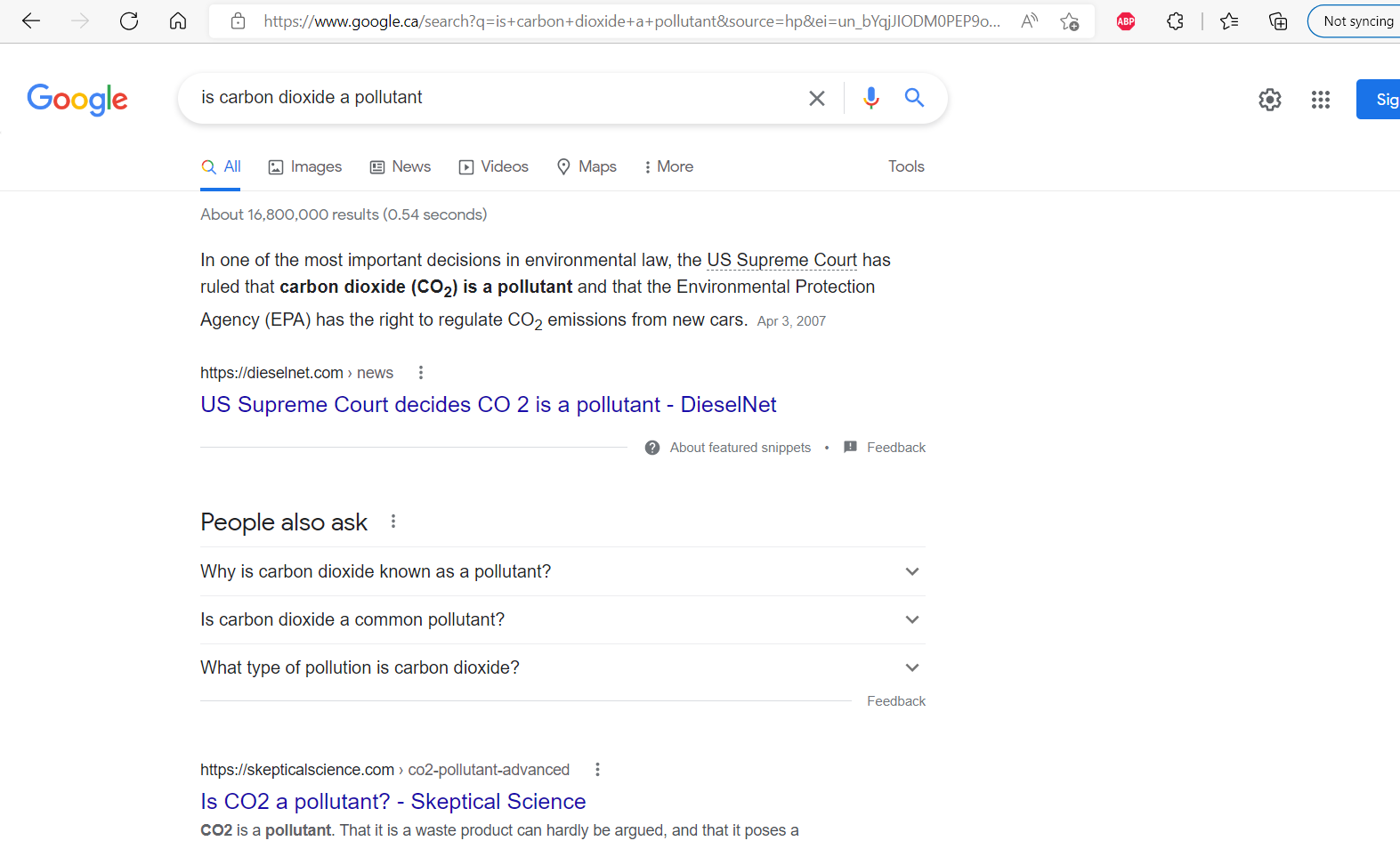Switch to the Maps tab
The image size is (1400, 841).
tap(587, 166)
